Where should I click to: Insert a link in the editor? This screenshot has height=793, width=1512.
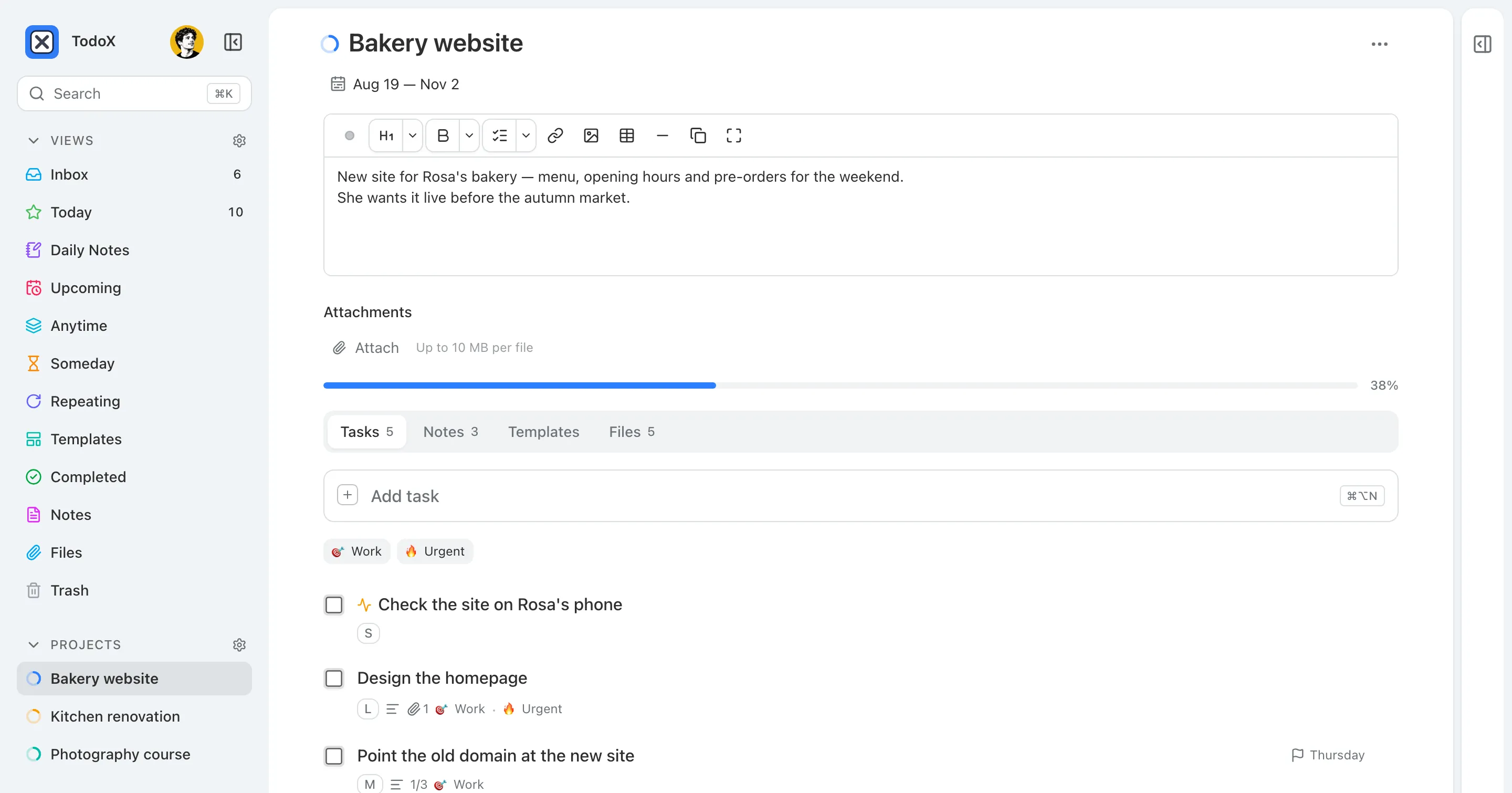(555, 135)
